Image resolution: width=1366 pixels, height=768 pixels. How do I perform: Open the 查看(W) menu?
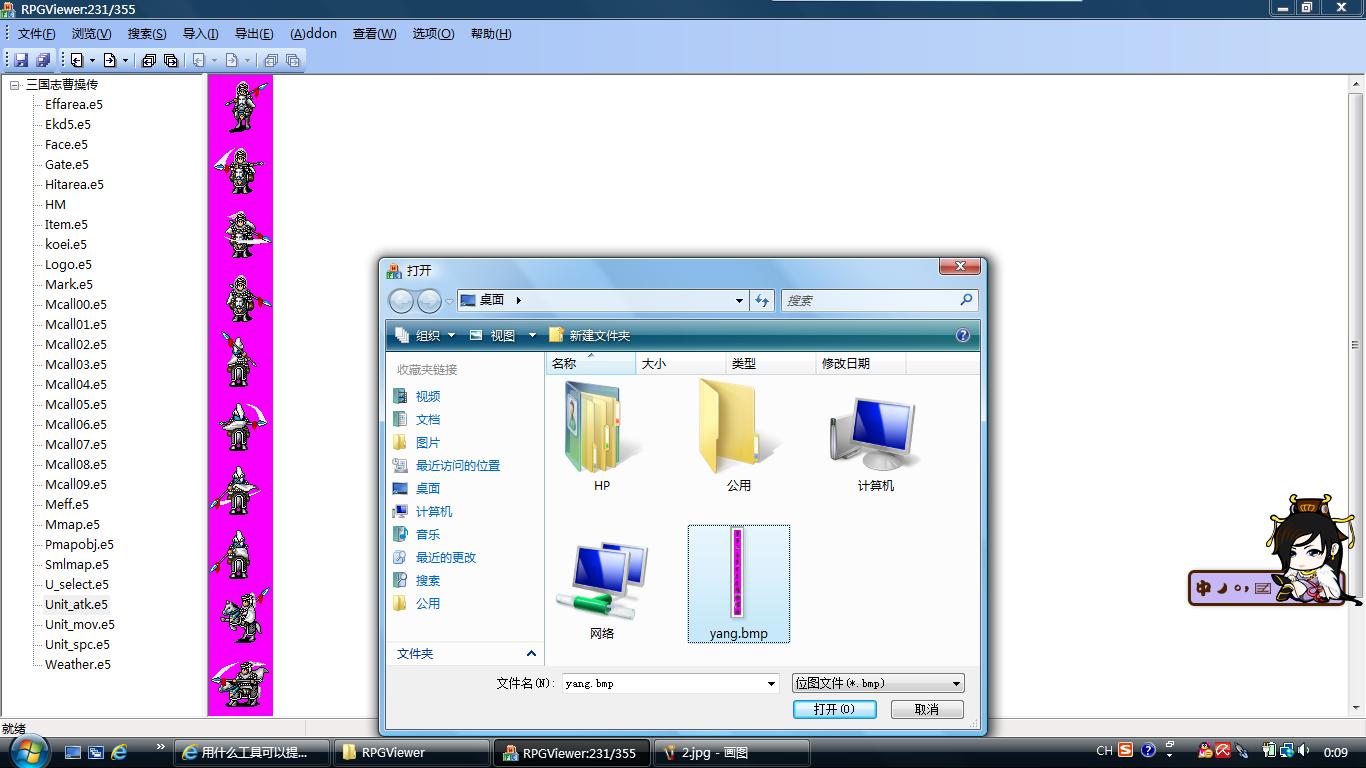coord(374,34)
